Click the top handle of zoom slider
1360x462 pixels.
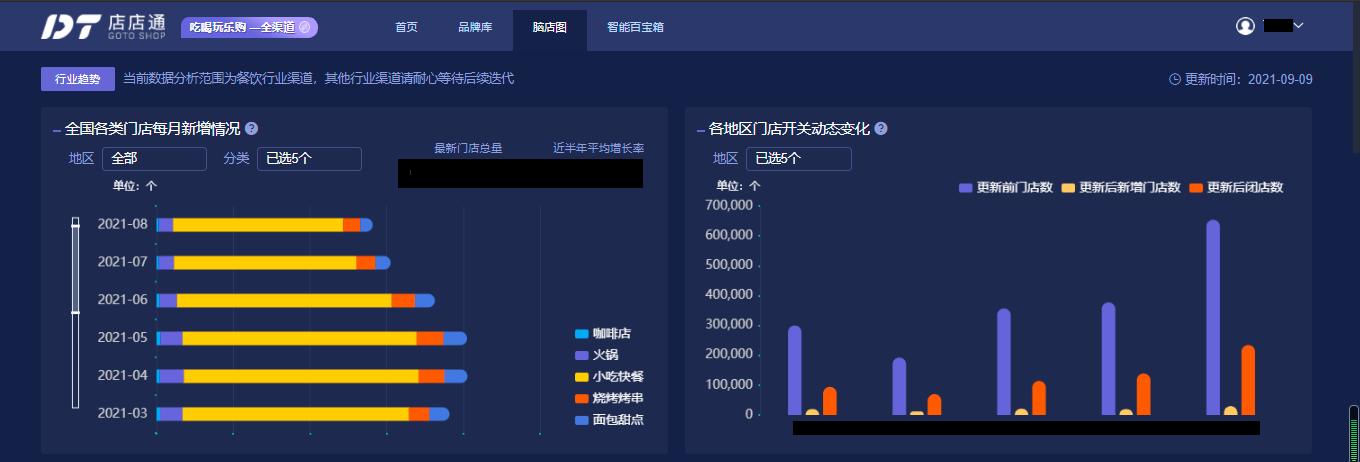tap(75, 224)
